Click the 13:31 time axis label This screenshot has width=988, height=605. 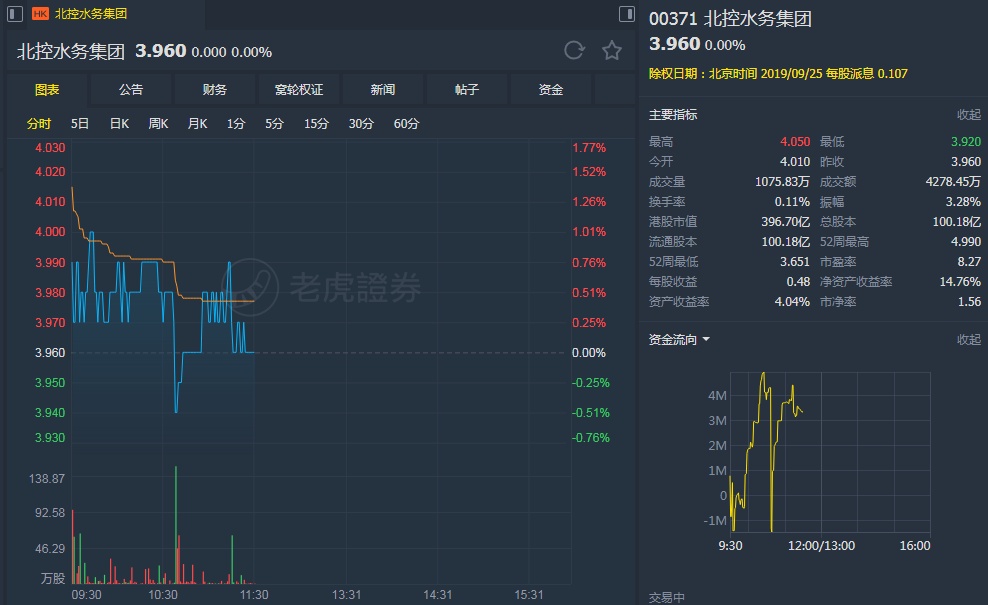(x=347, y=595)
